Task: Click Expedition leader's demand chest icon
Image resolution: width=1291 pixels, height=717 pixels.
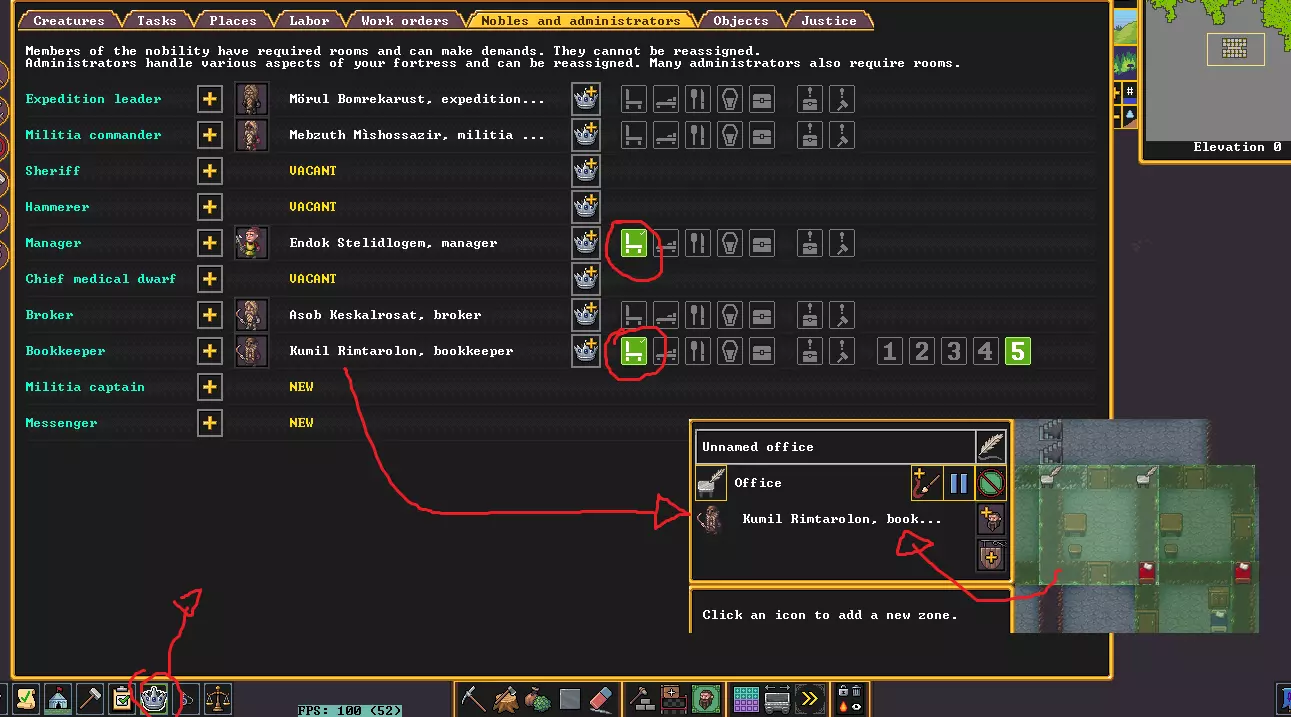Action: (810, 99)
